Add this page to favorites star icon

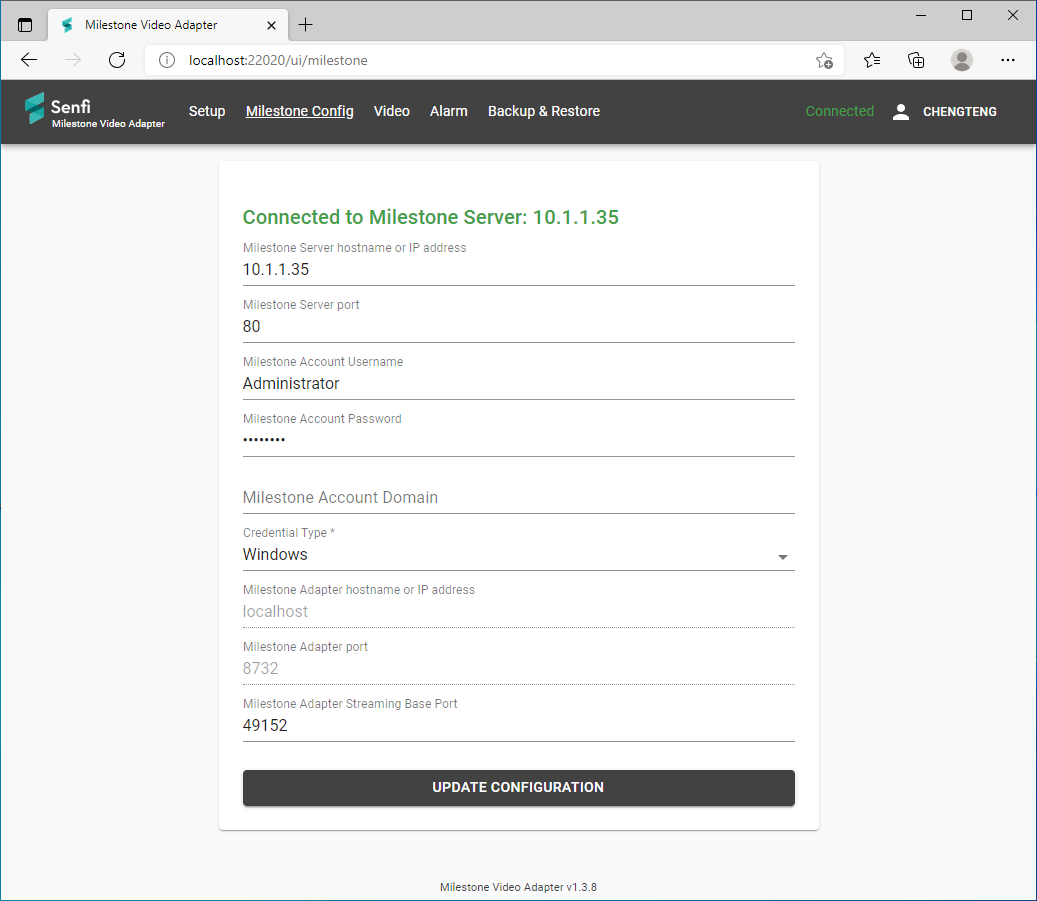(x=824, y=60)
